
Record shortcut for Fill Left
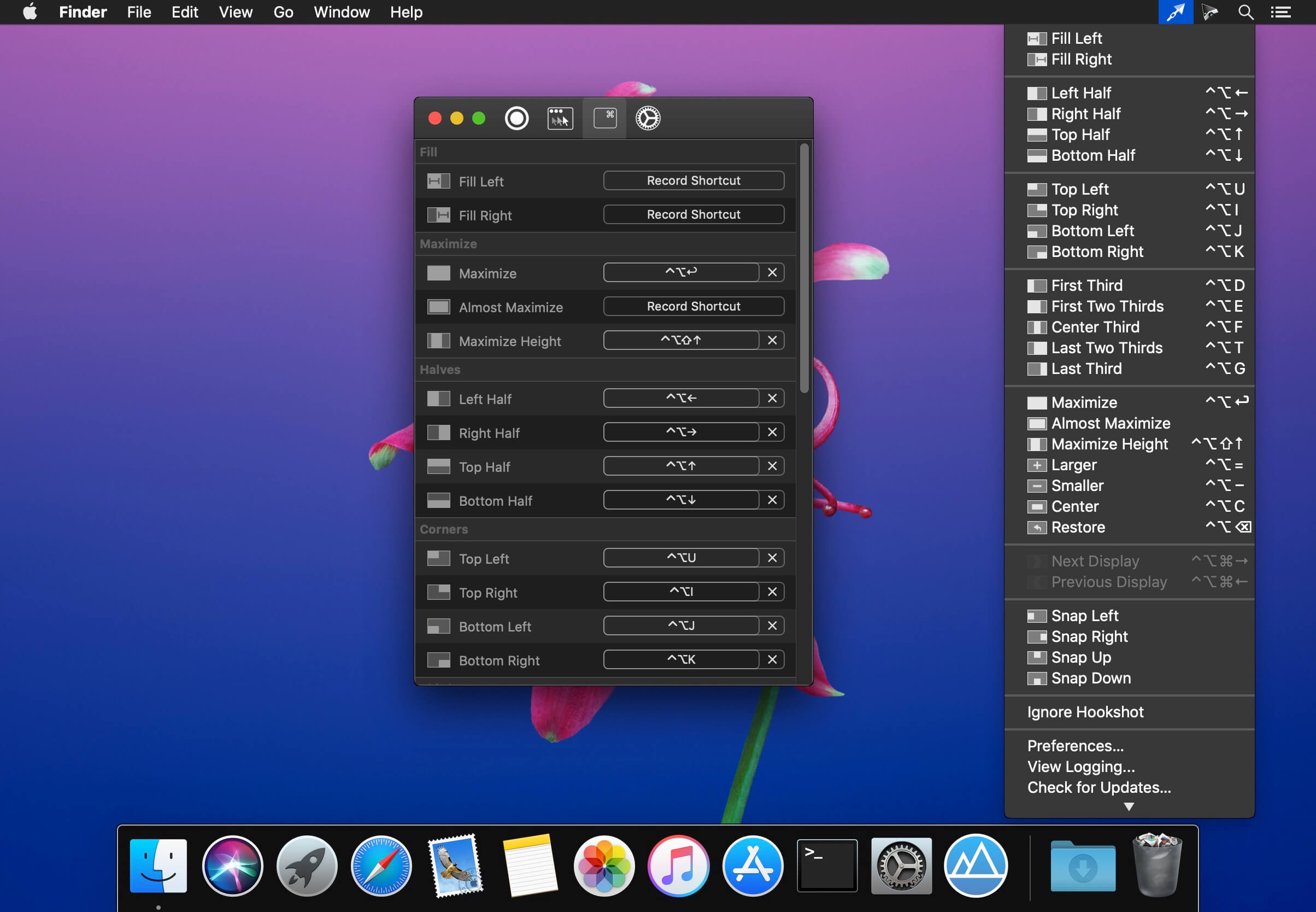pyautogui.click(x=693, y=180)
